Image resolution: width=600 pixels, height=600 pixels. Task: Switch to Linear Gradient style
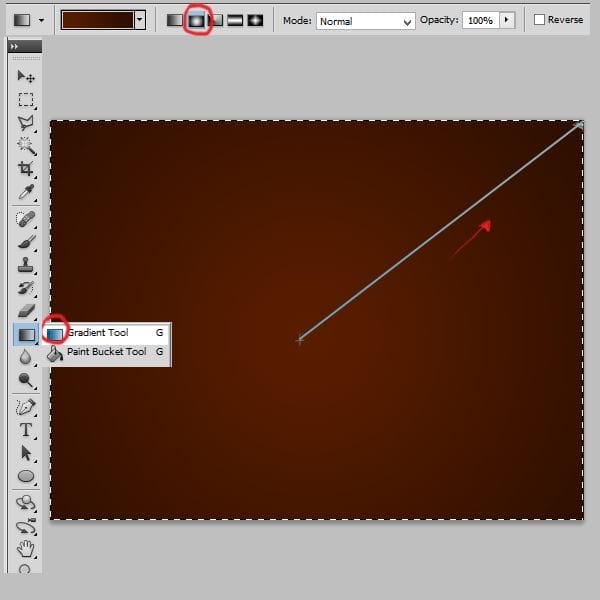tap(175, 20)
